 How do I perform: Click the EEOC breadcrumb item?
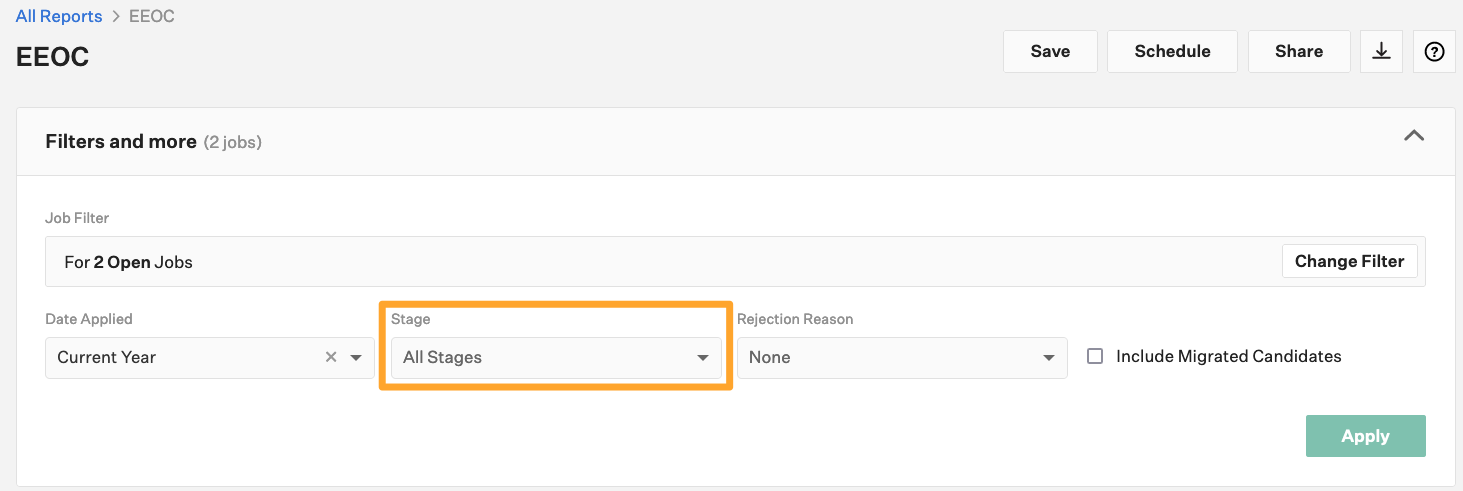tap(152, 16)
